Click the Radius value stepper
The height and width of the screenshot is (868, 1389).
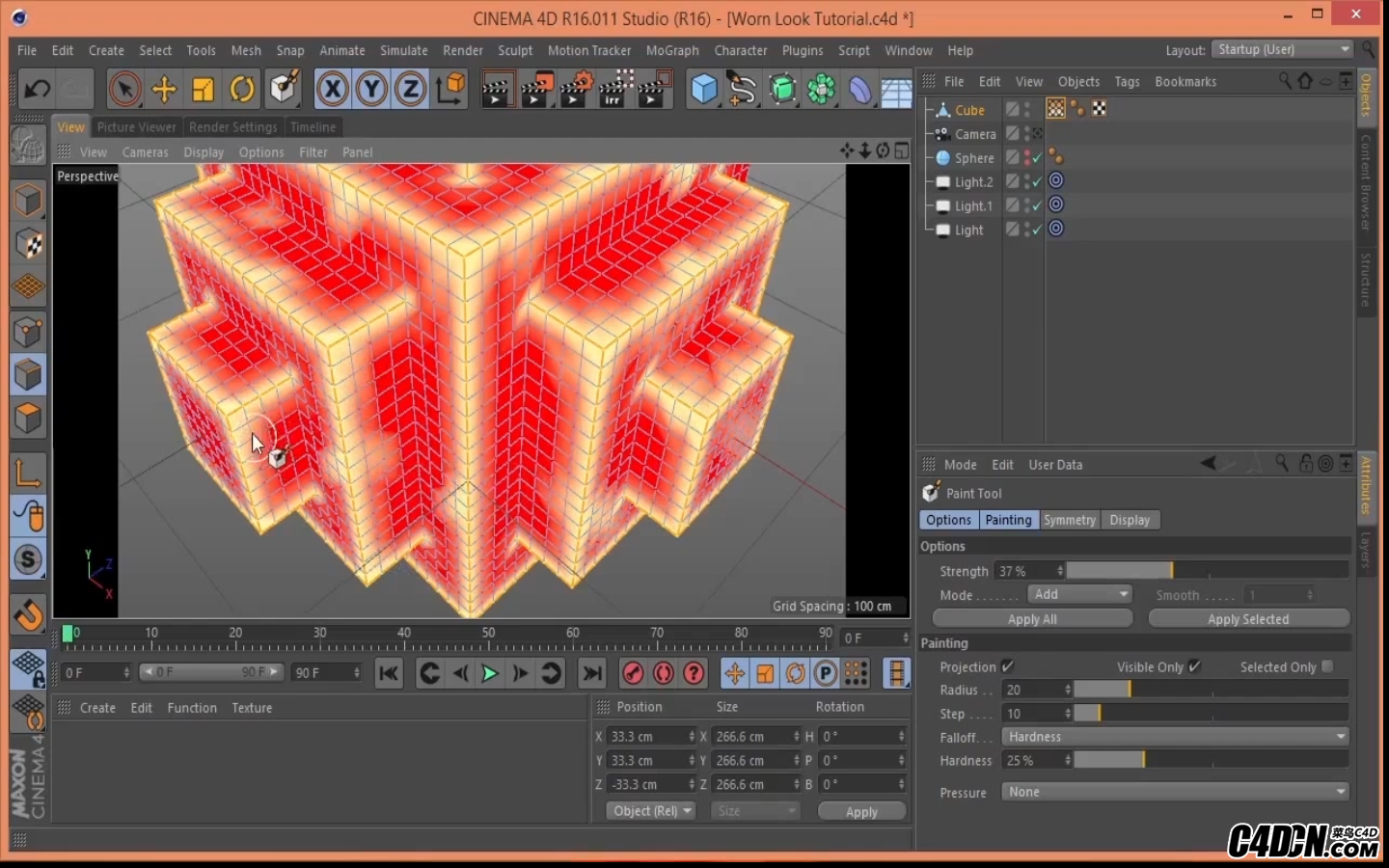pyautogui.click(x=1068, y=690)
